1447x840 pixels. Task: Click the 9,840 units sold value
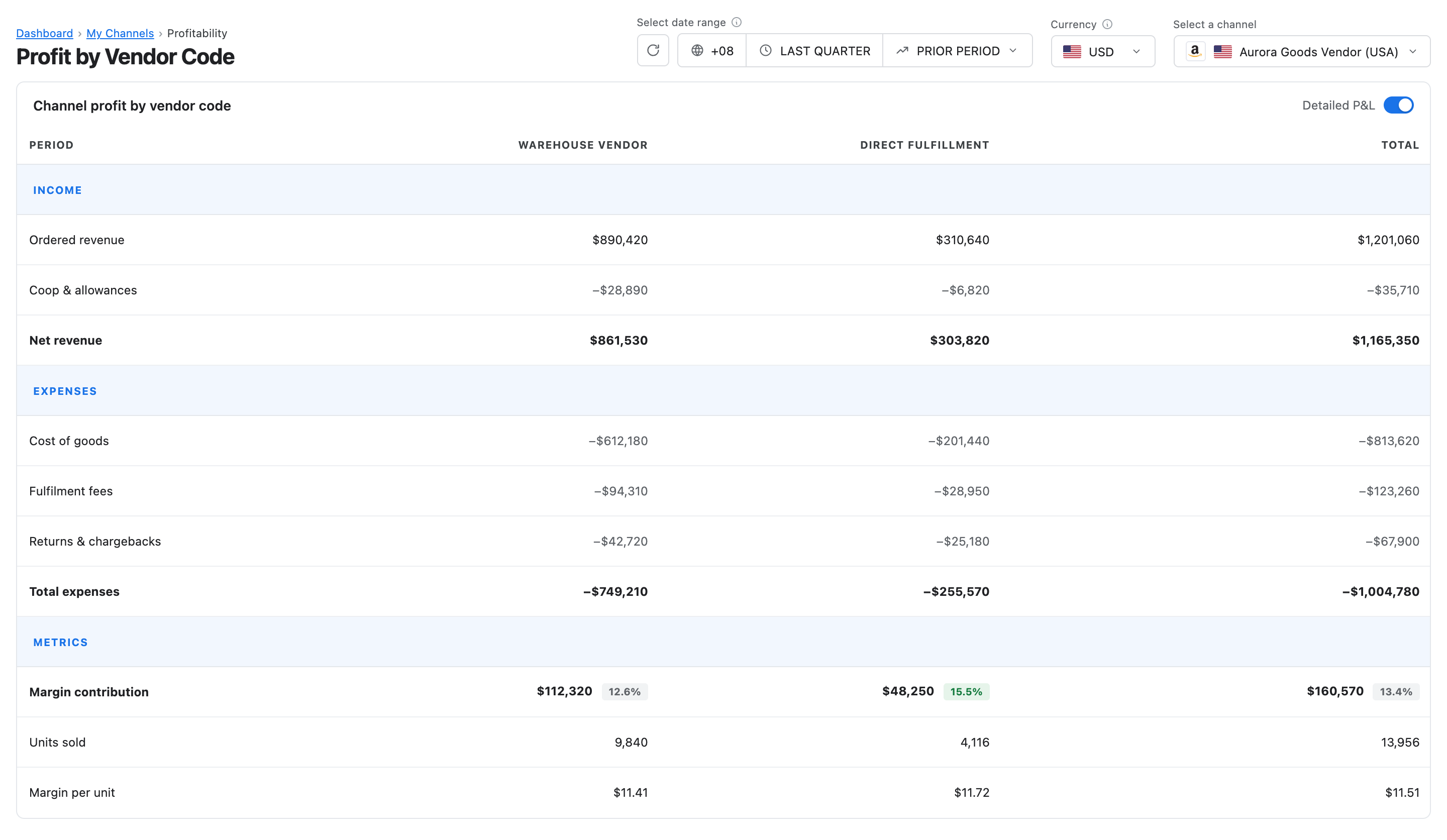point(631,743)
